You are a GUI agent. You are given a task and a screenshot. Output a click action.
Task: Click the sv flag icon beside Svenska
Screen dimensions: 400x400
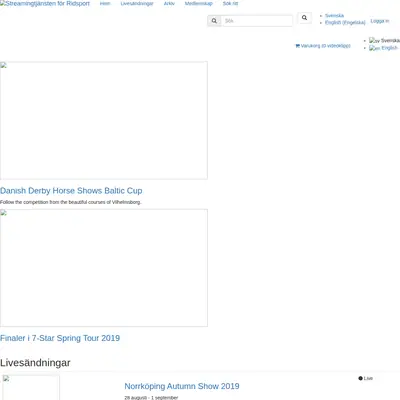point(374,41)
